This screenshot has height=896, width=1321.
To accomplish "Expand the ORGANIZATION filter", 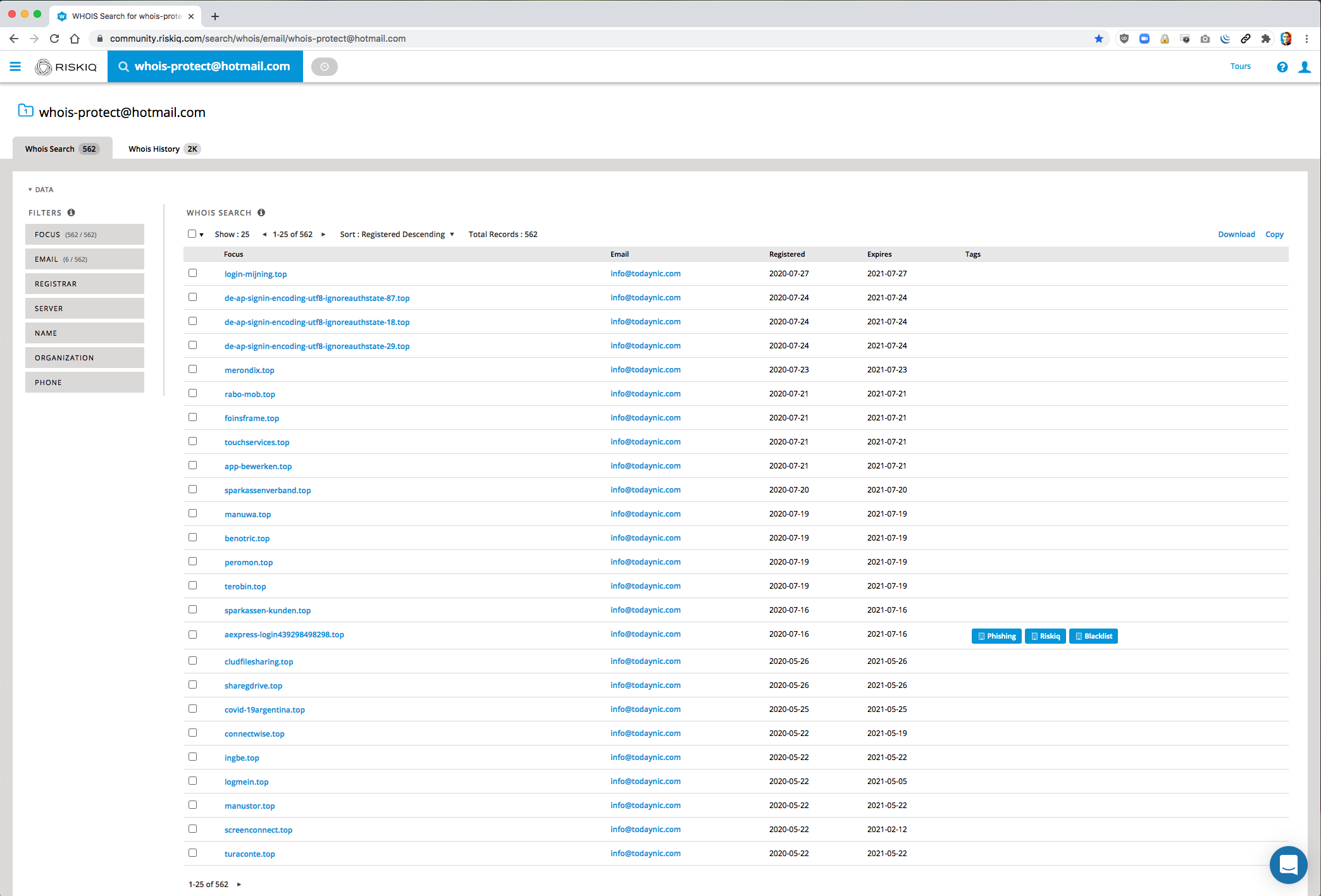I will 85,358.
